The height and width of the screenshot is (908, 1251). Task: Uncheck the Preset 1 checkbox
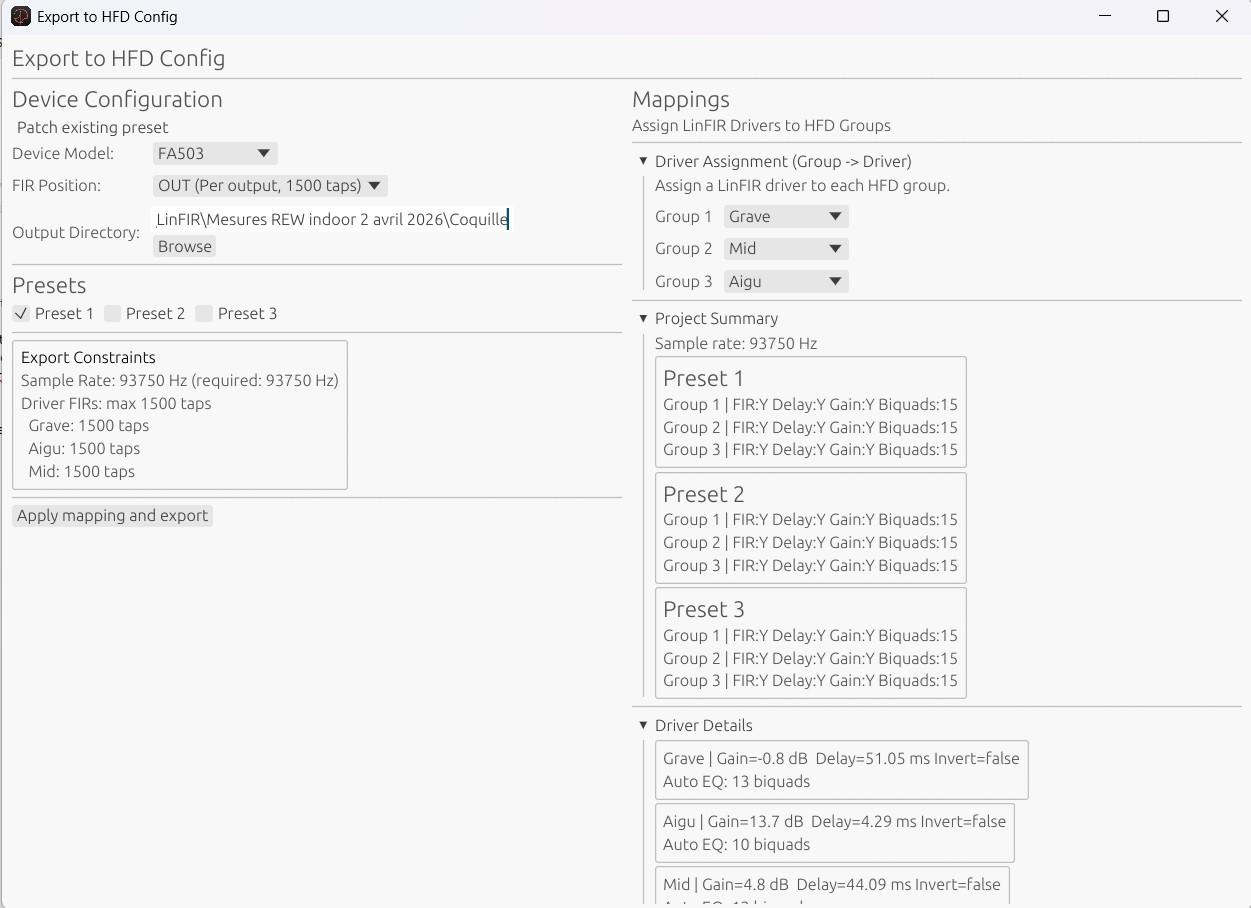click(x=21, y=314)
